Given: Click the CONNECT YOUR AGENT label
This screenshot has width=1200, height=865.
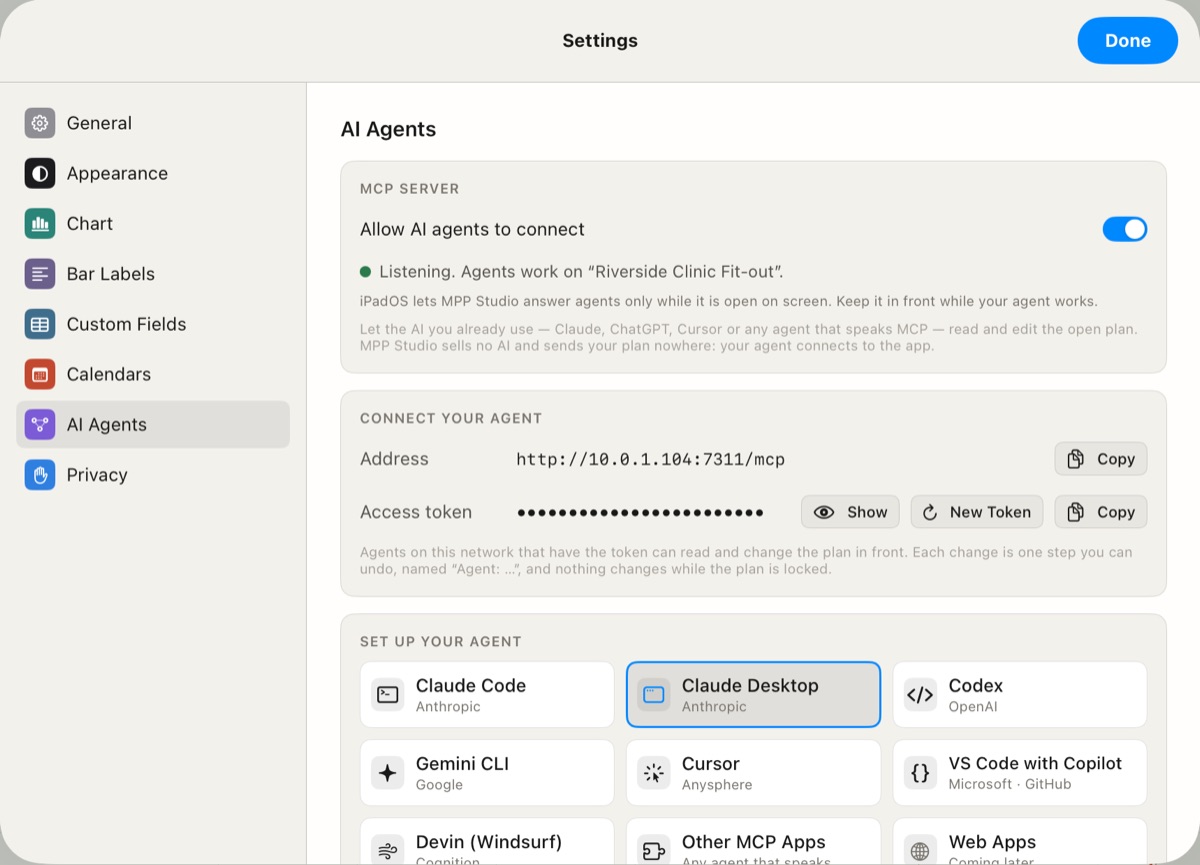Looking at the screenshot, I should (x=451, y=418).
